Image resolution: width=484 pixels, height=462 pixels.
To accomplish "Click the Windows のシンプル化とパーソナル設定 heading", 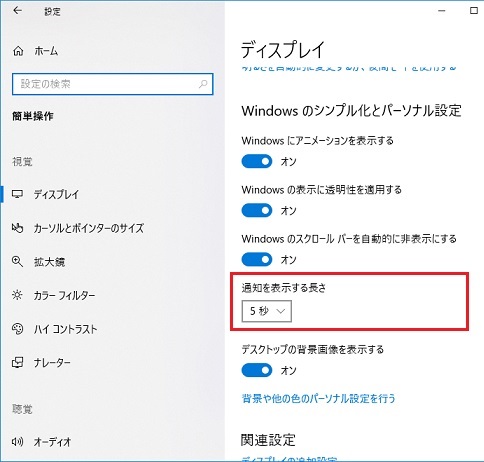I will coord(351,110).
